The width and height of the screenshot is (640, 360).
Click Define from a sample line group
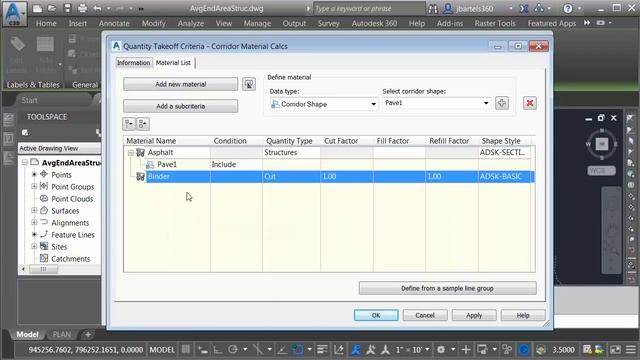point(447,288)
